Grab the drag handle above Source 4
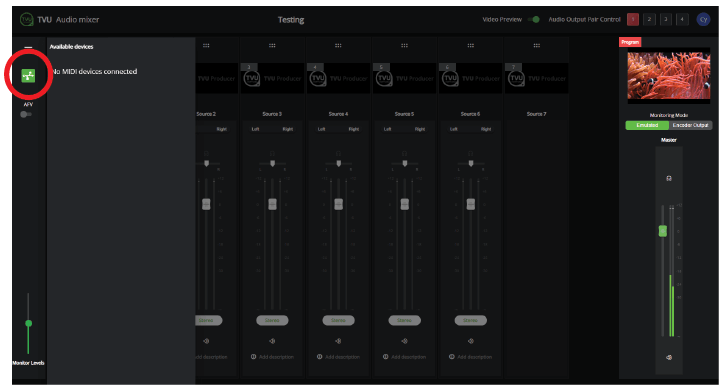 338,46
